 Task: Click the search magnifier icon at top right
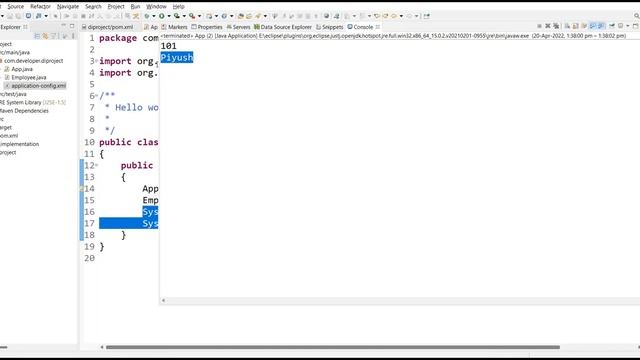click(x=636, y=16)
